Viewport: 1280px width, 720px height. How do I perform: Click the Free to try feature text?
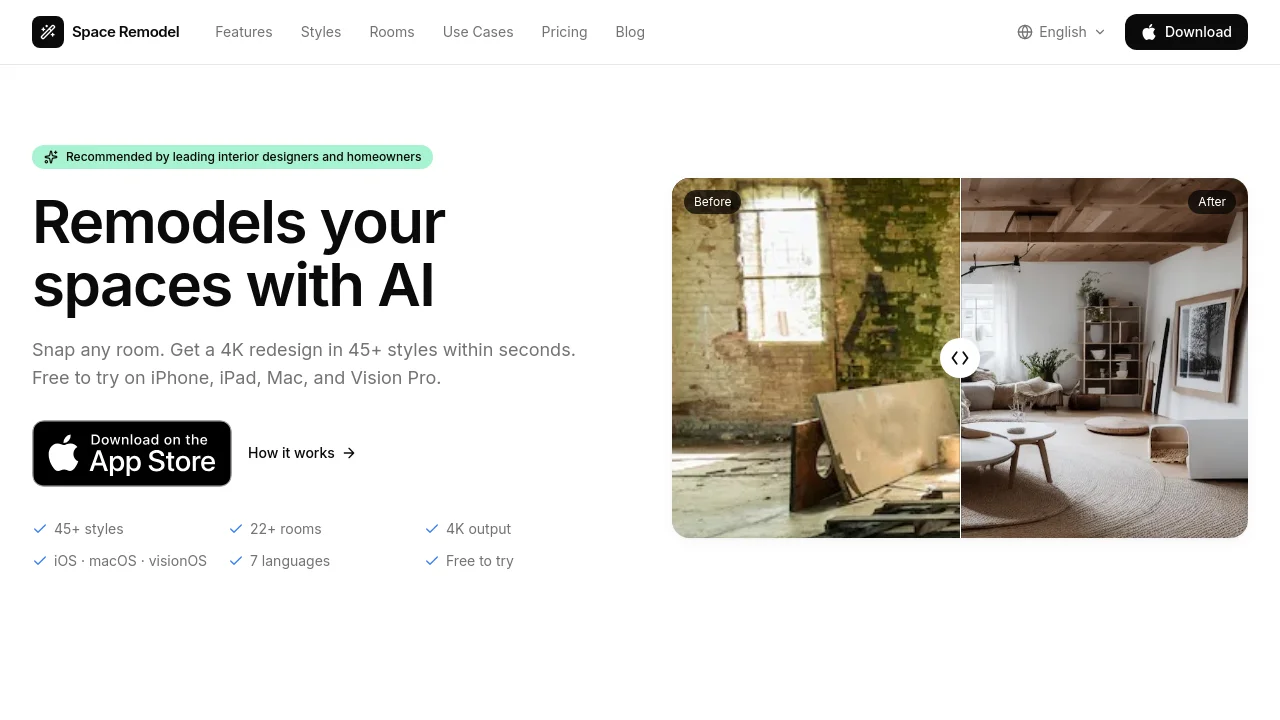point(480,561)
